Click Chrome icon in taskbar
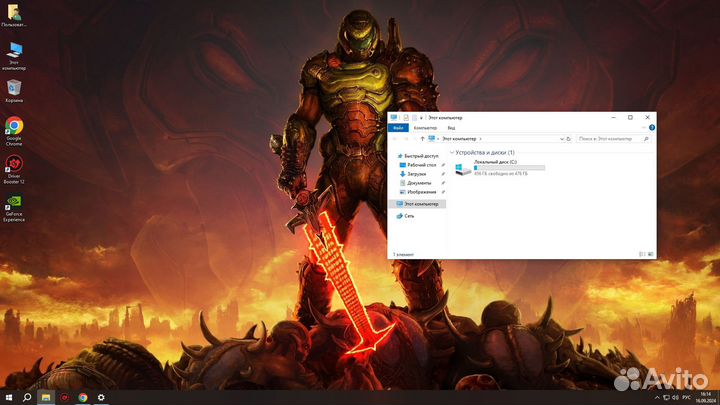 83,397
